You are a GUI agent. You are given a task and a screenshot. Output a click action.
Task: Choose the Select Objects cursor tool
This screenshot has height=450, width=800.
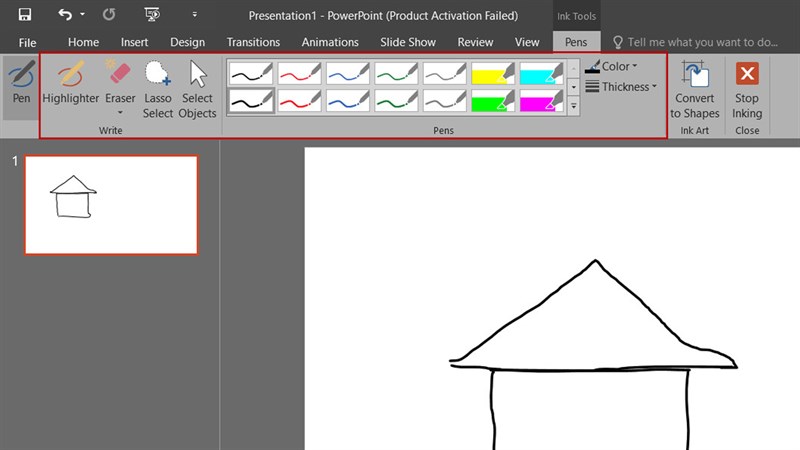[x=197, y=88]
